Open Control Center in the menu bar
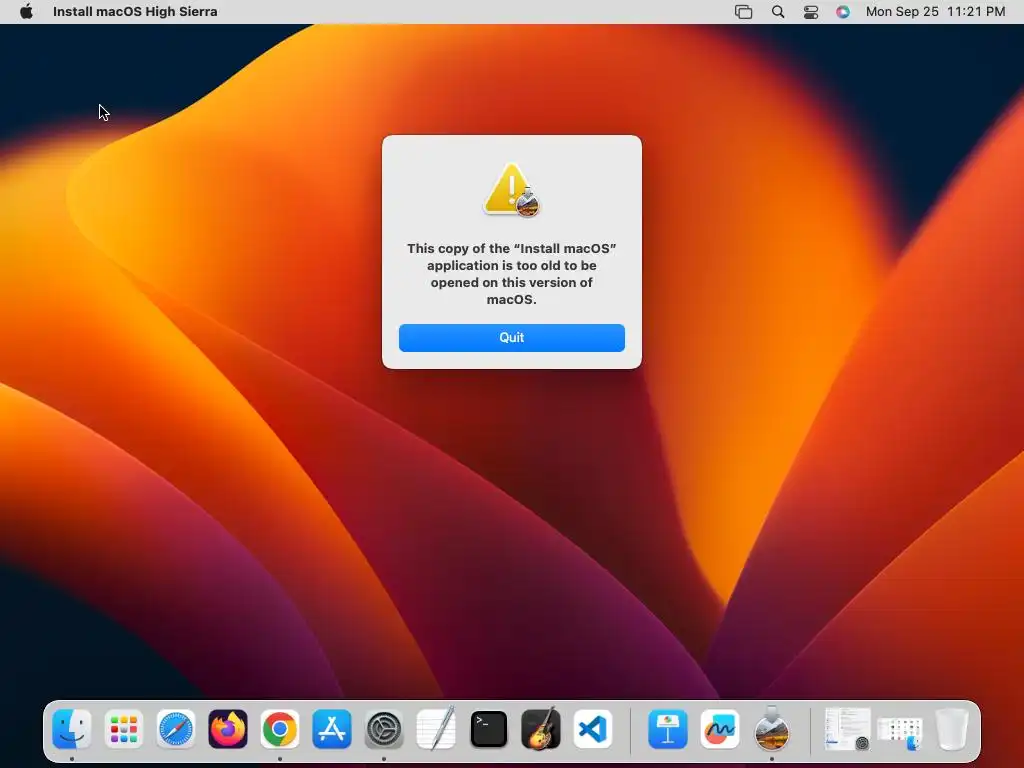Image resolution: width=1024 pixels, height=768 pixels. tap(810, 12)
